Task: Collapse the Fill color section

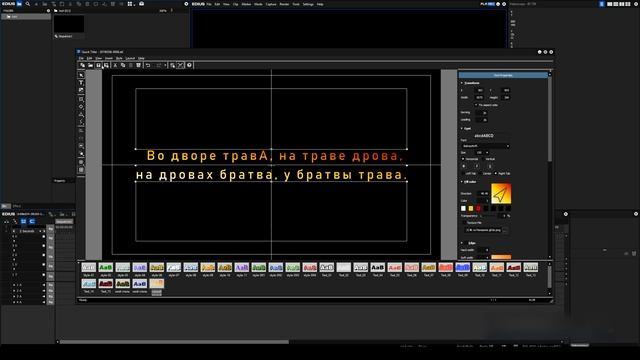Action: (462, 182)
